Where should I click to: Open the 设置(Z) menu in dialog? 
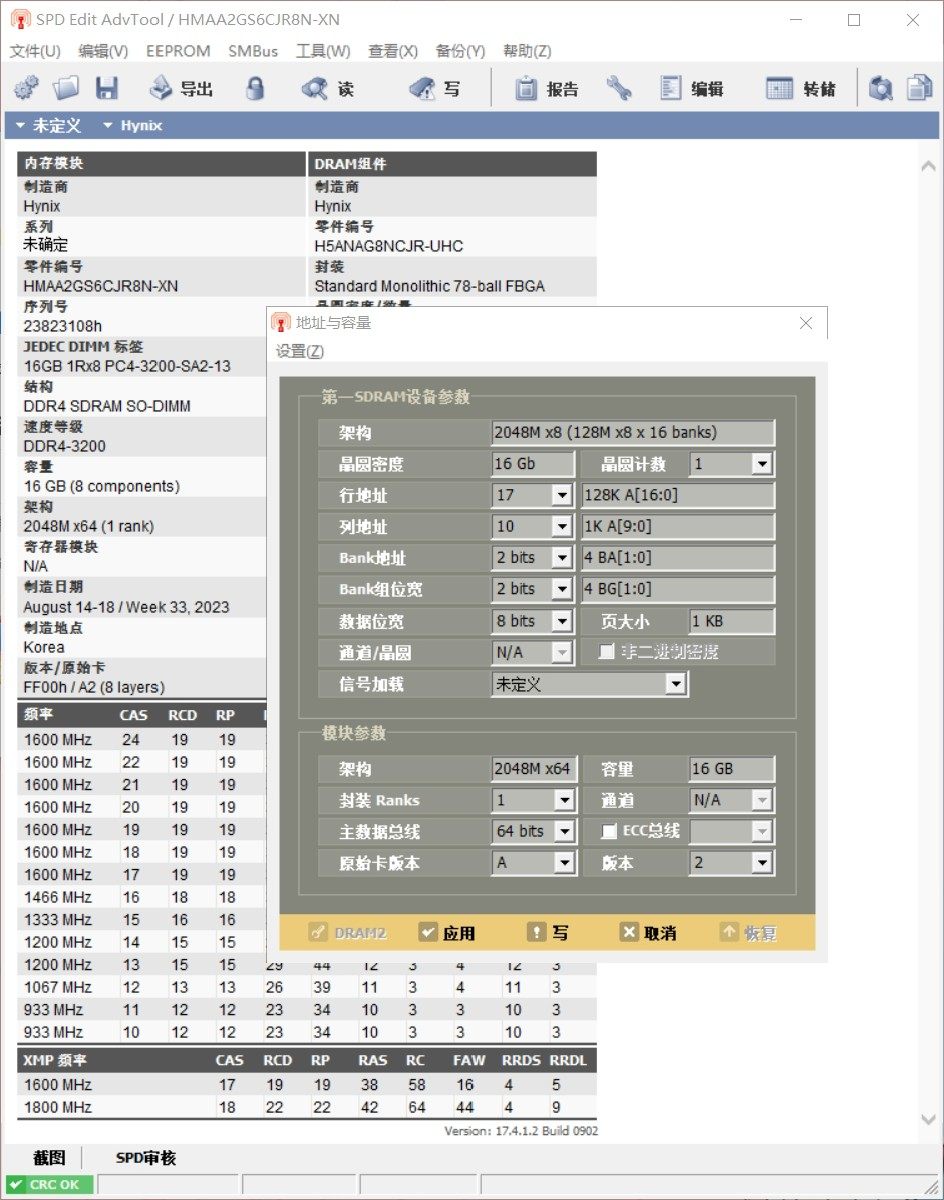tap(300, 351)
